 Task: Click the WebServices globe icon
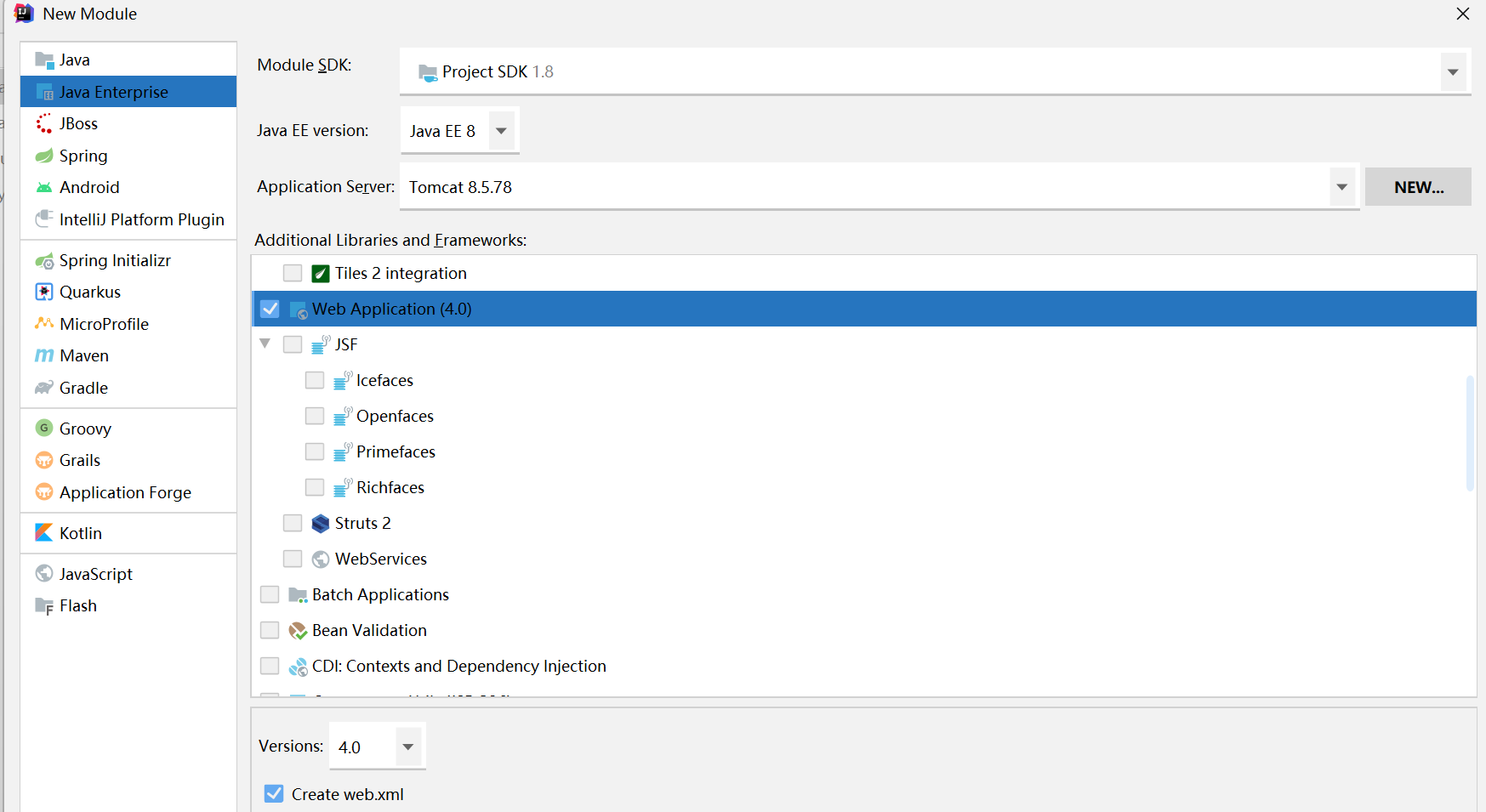coord(321,559)
